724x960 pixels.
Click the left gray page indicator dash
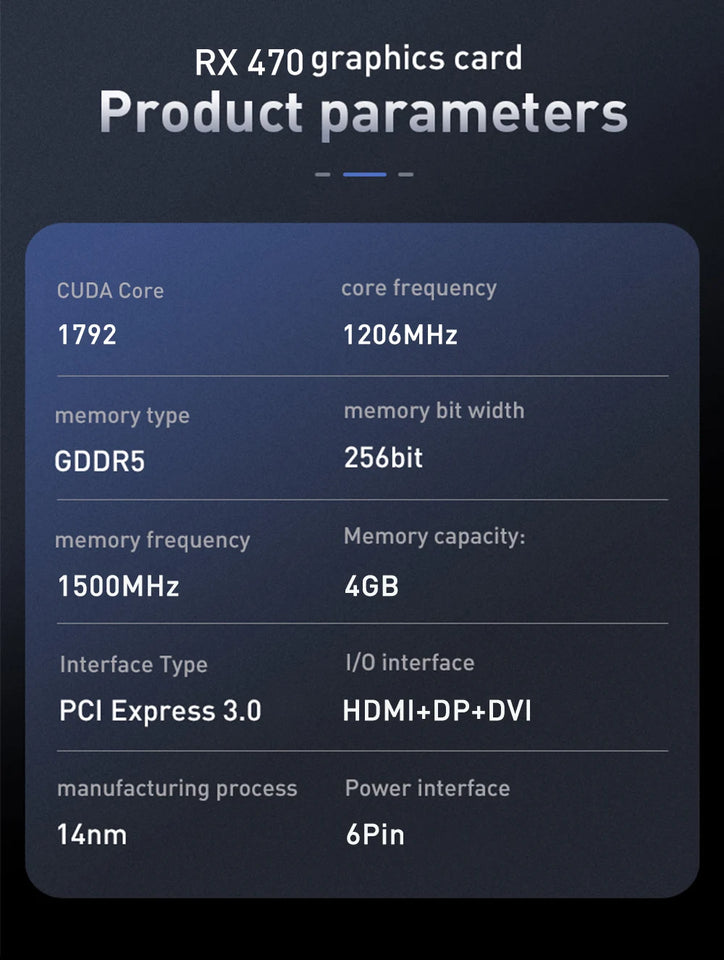(323, 174)
